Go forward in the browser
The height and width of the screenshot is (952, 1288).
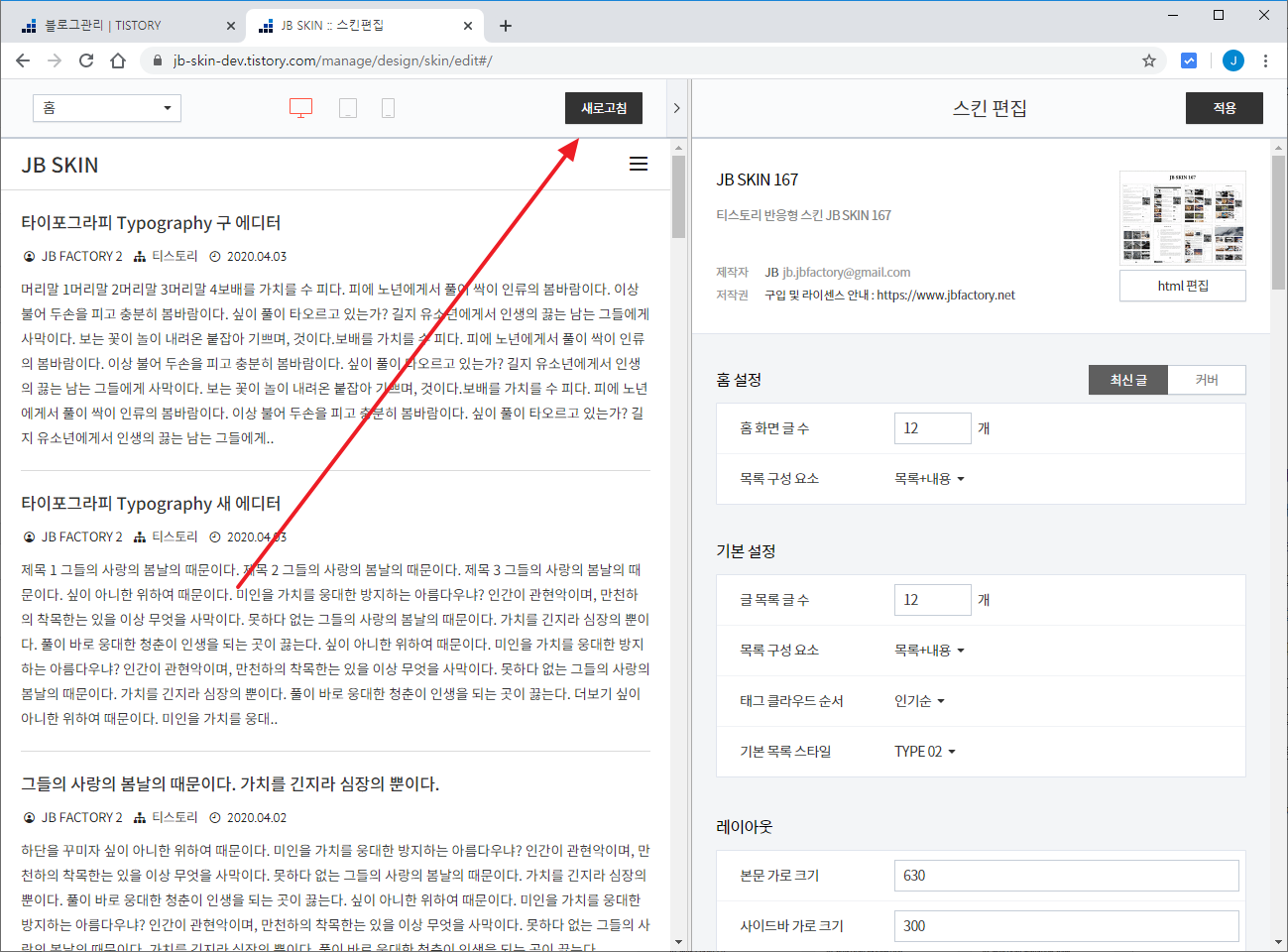[x=55, y=60]
